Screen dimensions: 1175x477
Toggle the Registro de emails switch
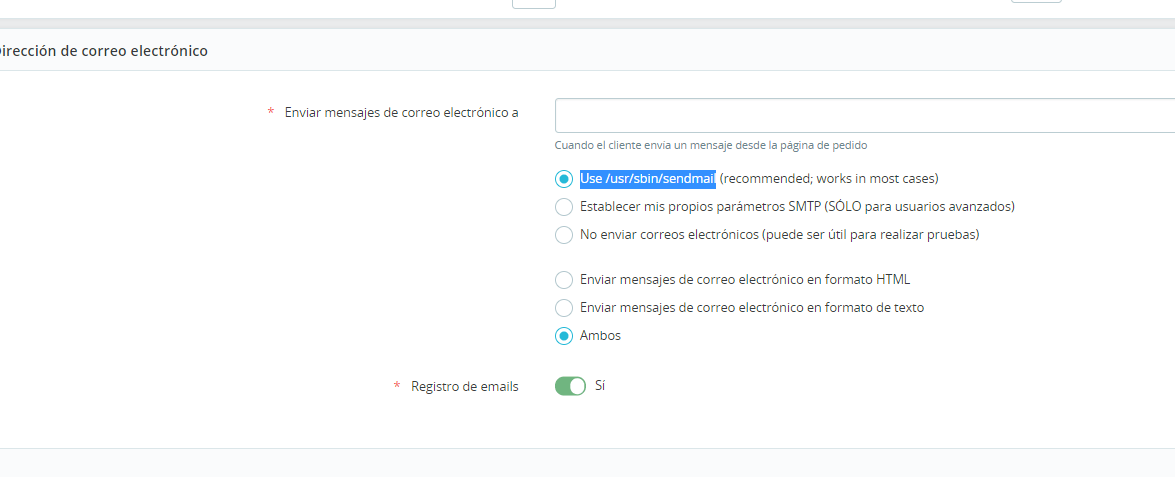570,386
